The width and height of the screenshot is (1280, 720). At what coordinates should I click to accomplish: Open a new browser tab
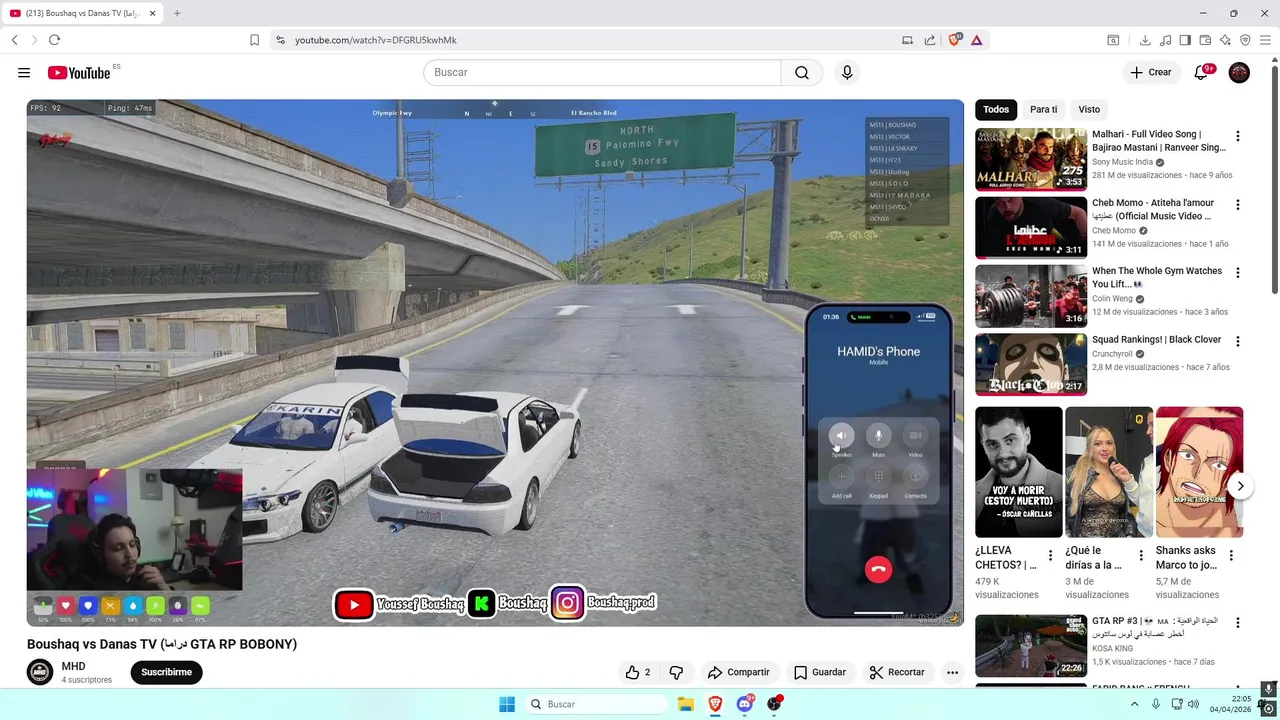(x=177, y=13)
